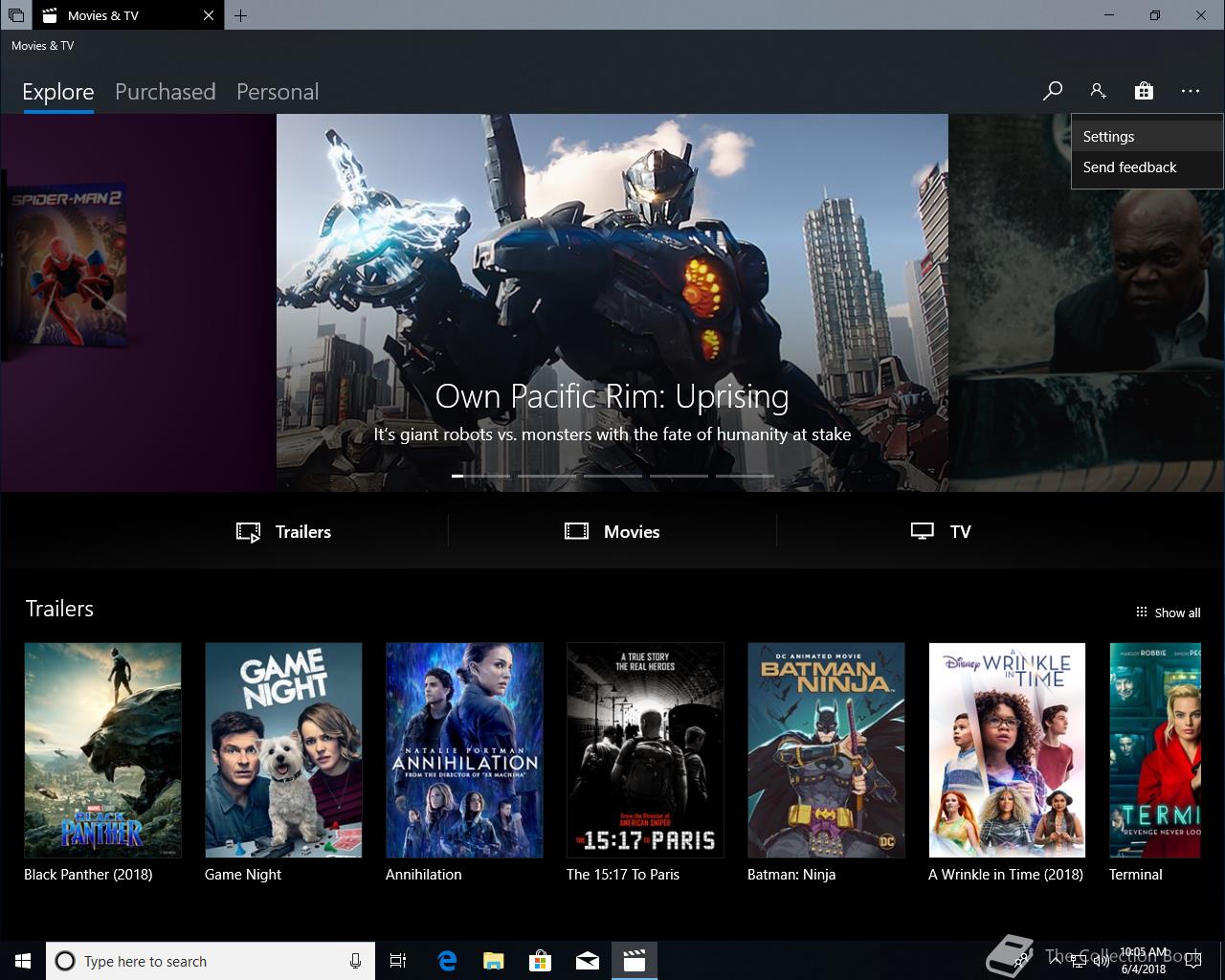Click 'A Wrinkle in Time (2018)' title text
The width and height of the screenshot is (1225, 980).
click(x=1006, y=875)
